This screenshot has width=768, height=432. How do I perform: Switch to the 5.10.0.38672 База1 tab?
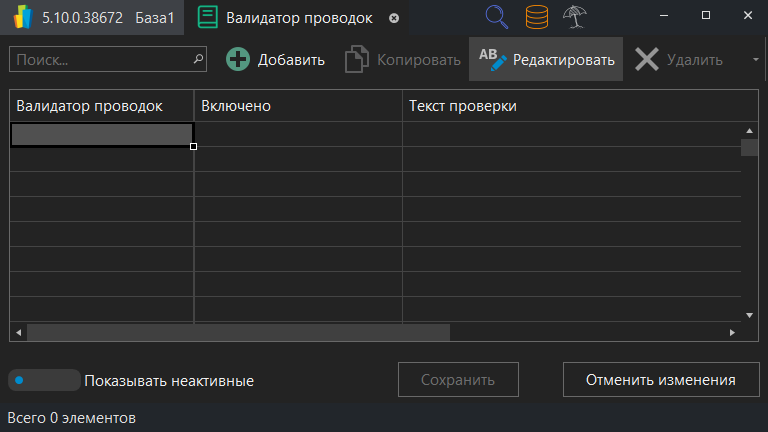coord(92,18)
